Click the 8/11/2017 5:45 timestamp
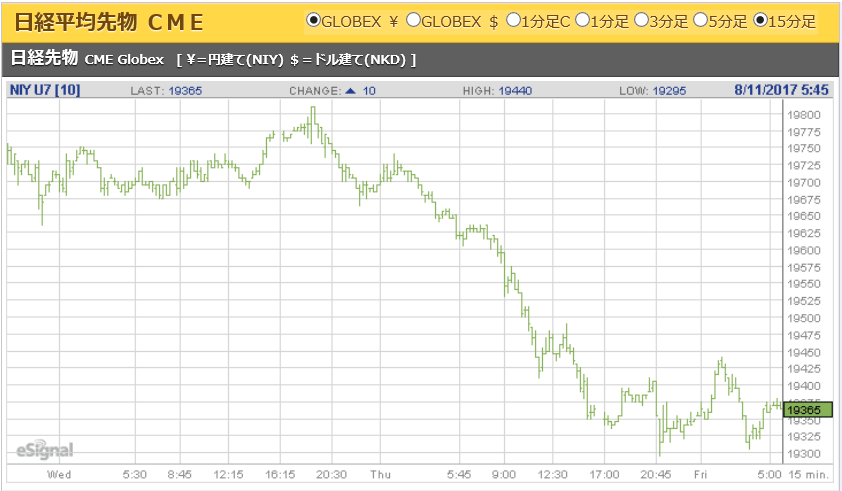 pyautogui.click(x=781, y=90)
